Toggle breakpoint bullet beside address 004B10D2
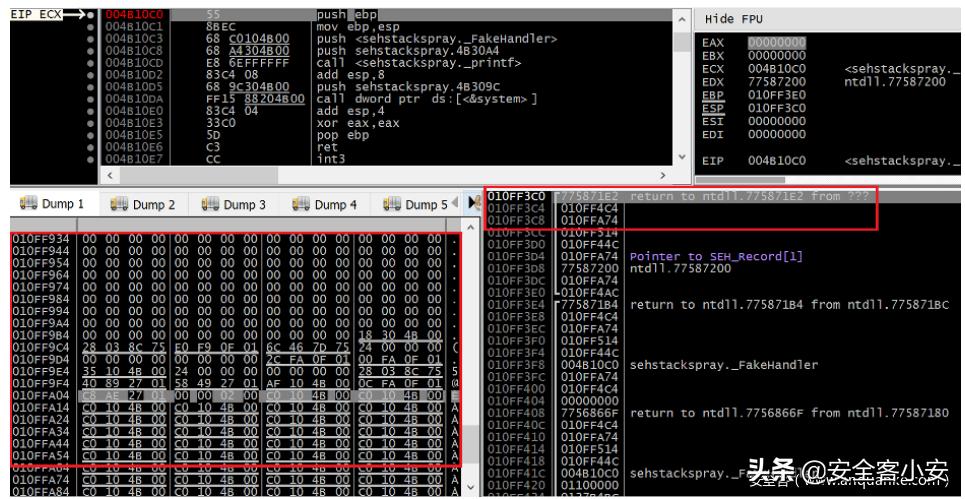The image size is (965, 499). click(x=91, y=74)
